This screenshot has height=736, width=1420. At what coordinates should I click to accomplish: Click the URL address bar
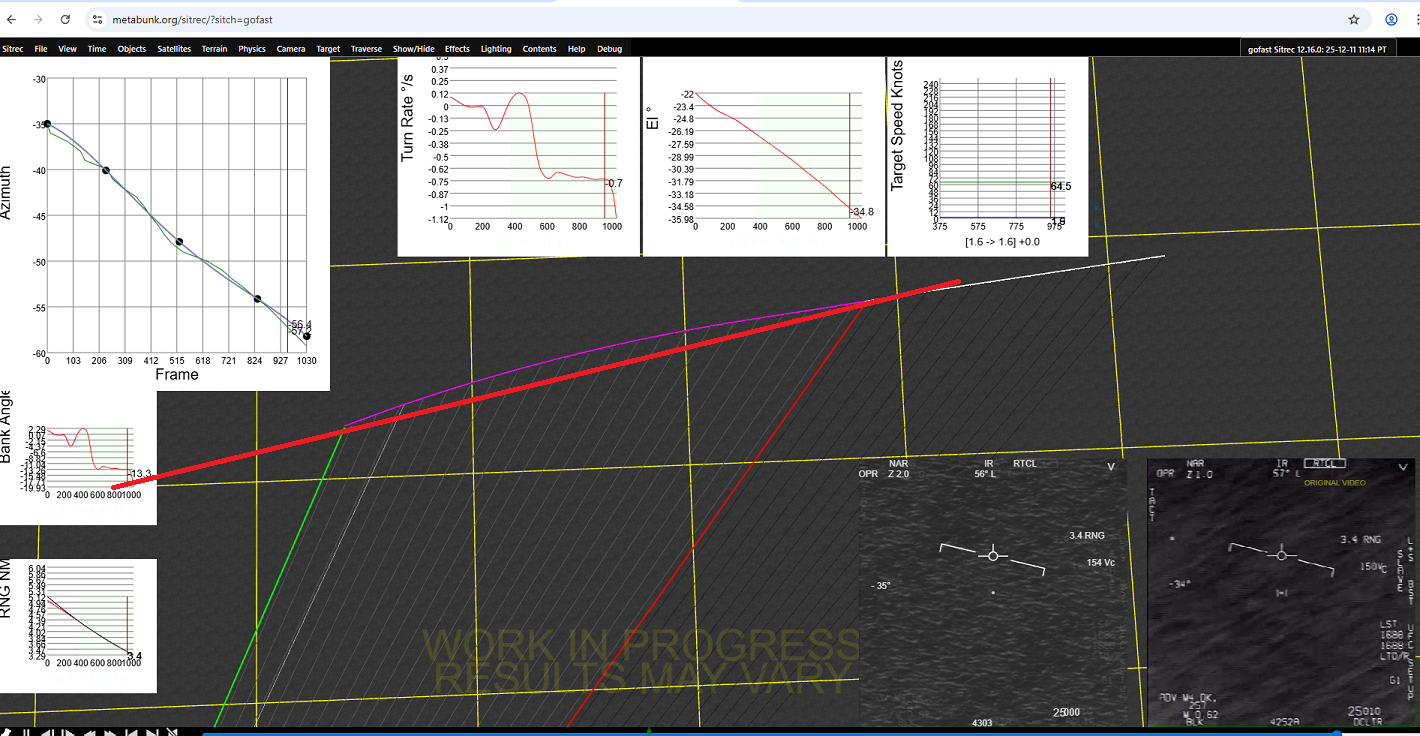pyautogui.click(x=700, y=19)
